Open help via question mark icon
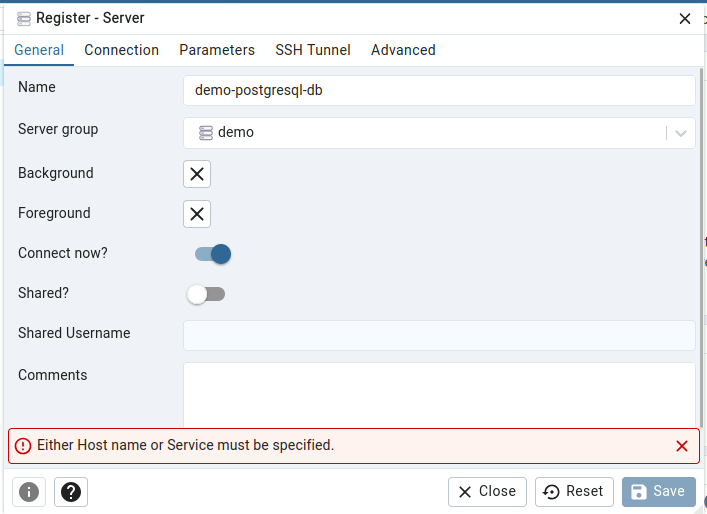The image size is (707, 514). tap(71, 492)
